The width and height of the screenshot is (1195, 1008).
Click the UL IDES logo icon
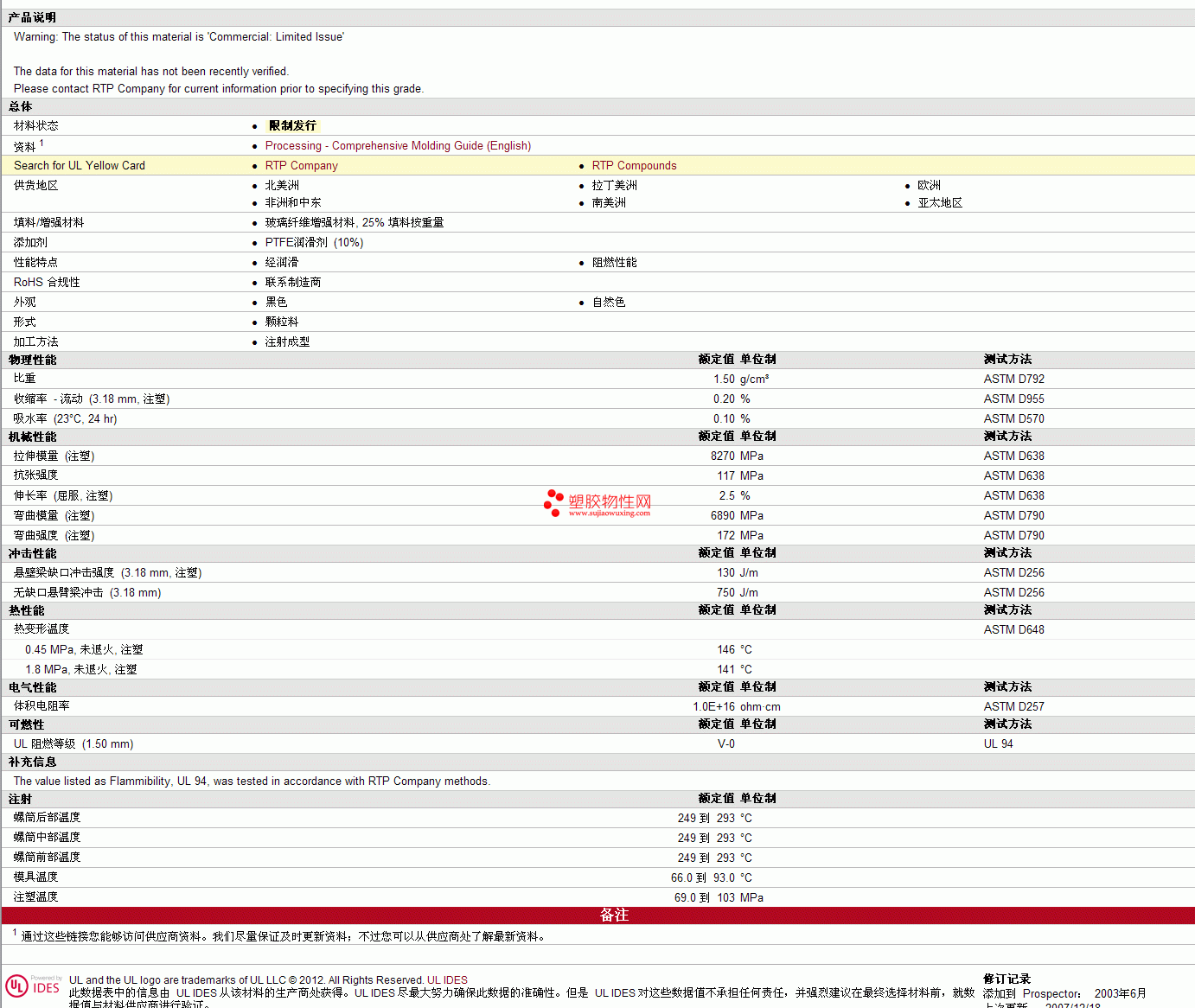click(33, 986)
